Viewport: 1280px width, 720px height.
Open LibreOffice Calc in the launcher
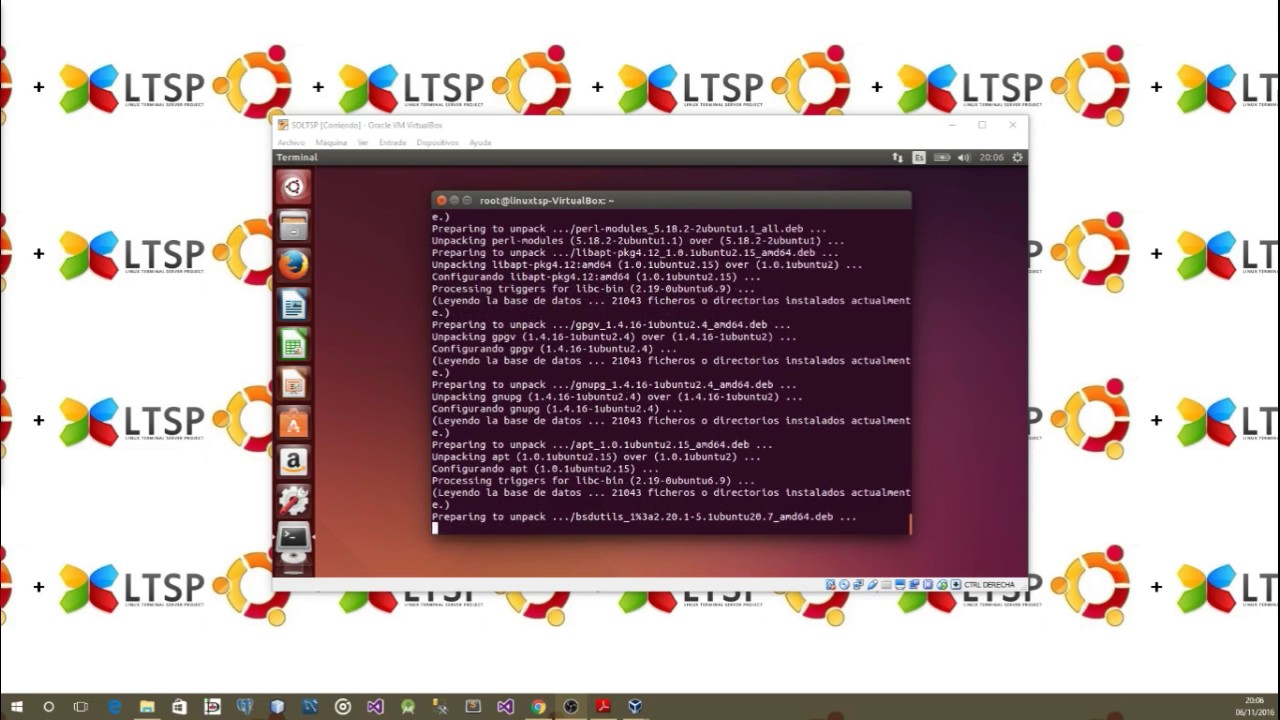pos(293,345)
